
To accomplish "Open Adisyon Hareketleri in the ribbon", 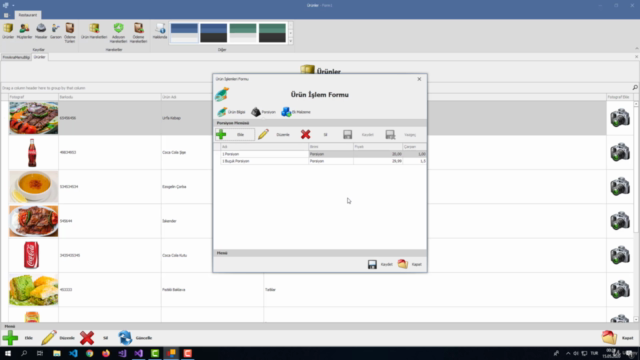I will point(118,33).
